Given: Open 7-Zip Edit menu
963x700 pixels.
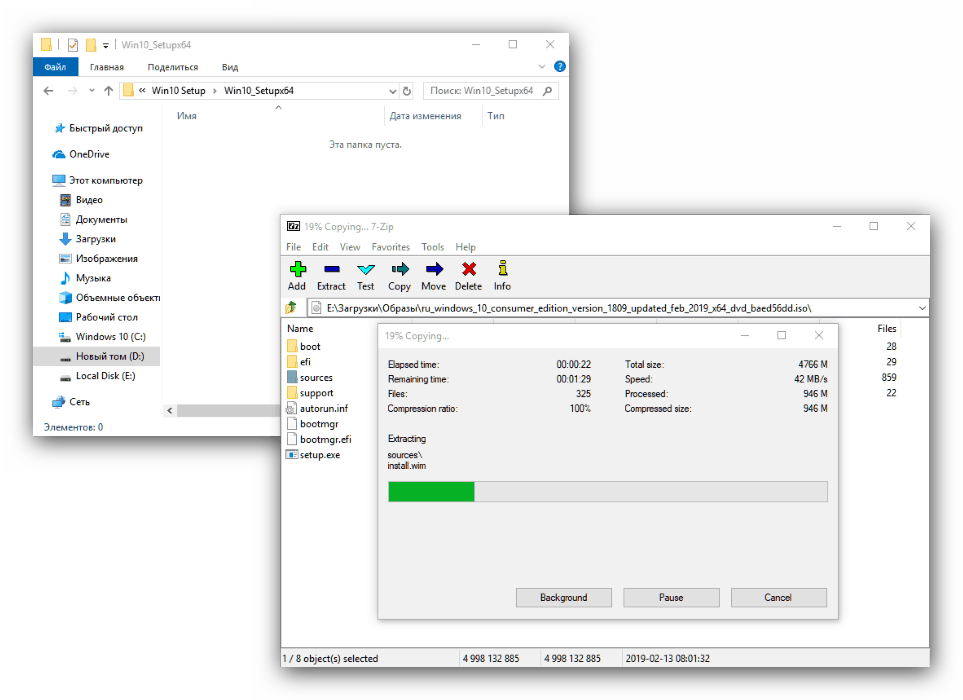Looking at the screenshot, I should pyautogui.click(x=320, y=247).
